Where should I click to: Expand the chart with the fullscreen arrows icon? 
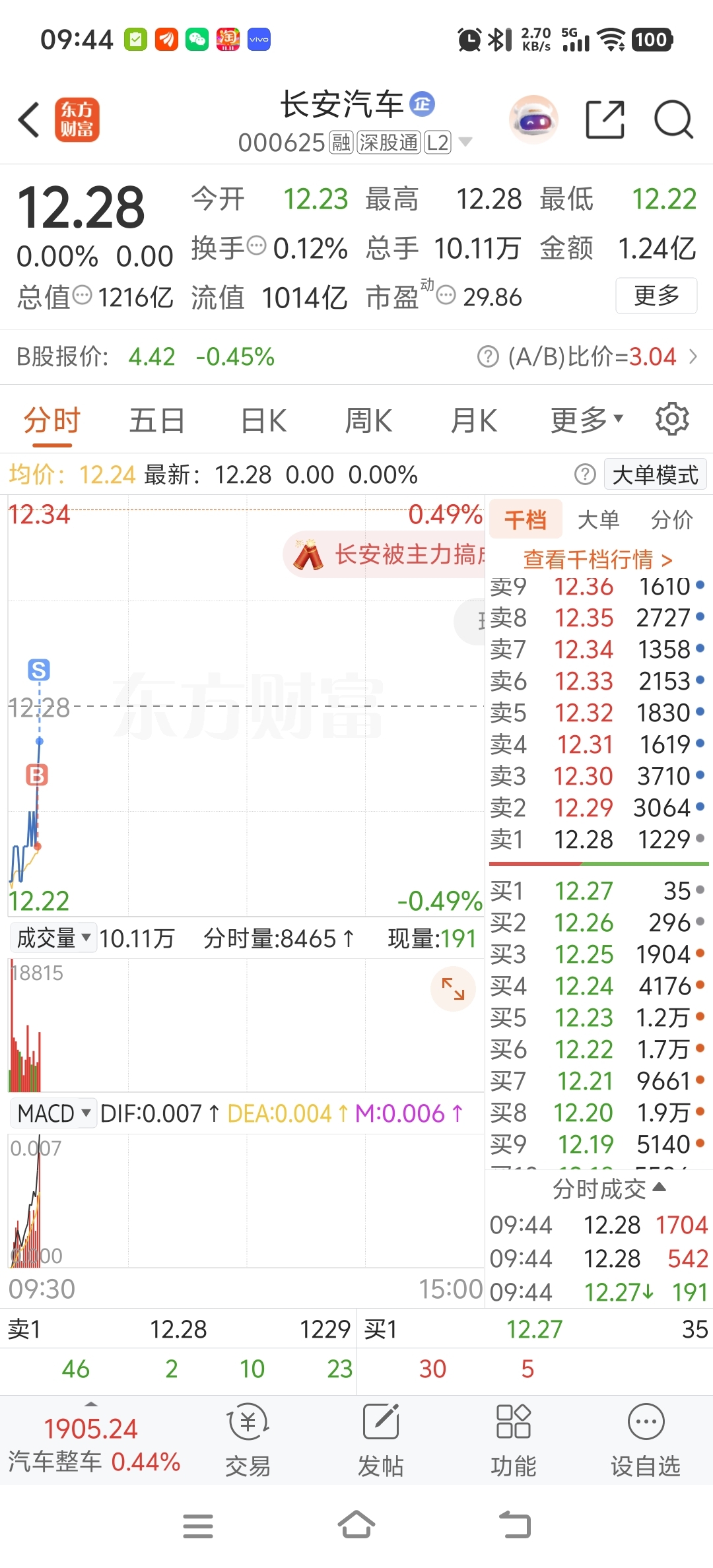pos(453,988)
